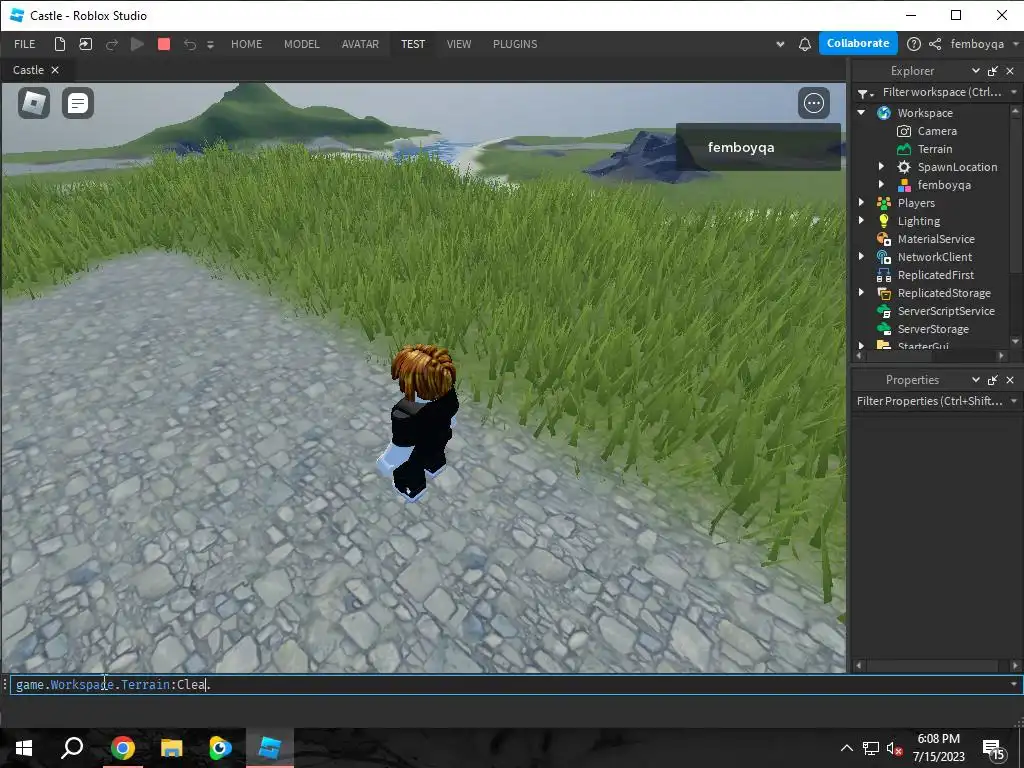The image size is (1024, 768).
Task: Select SpawnLocation in Explorer
Action: point(957,167)
